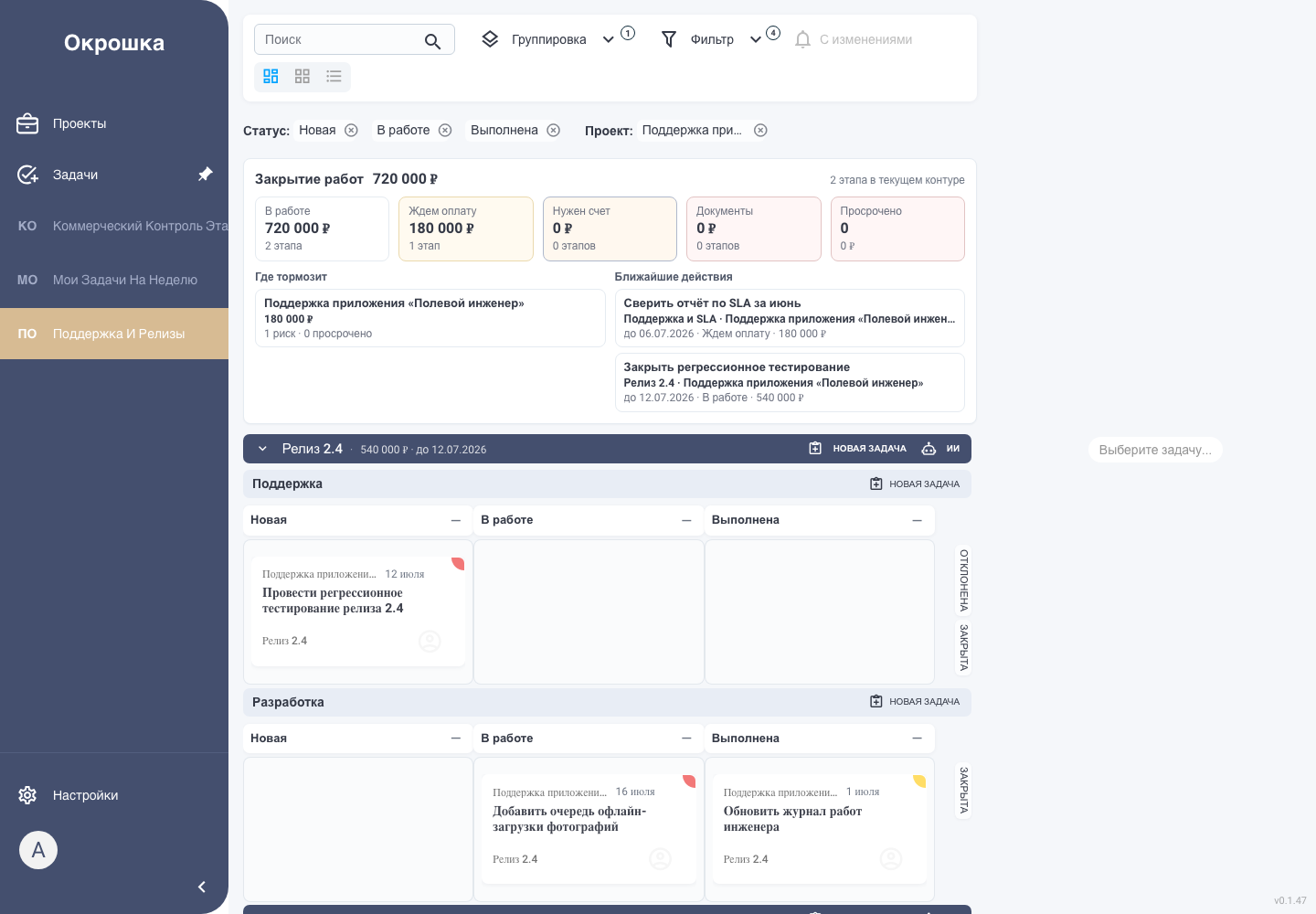
Task: Click the search magnifier icon
Action: tap(432, 41)
